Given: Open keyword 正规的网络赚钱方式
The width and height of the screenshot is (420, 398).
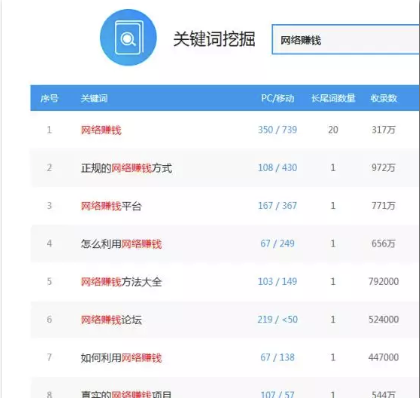Looking at the screenshot, I should [127, 168].
